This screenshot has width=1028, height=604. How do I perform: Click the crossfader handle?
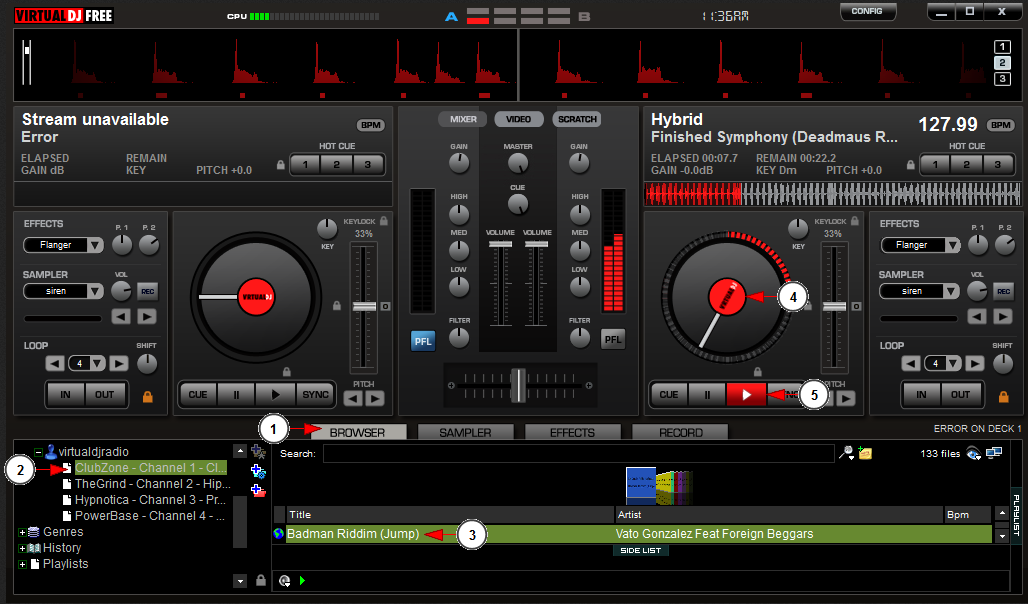click(x=518, y=385)
